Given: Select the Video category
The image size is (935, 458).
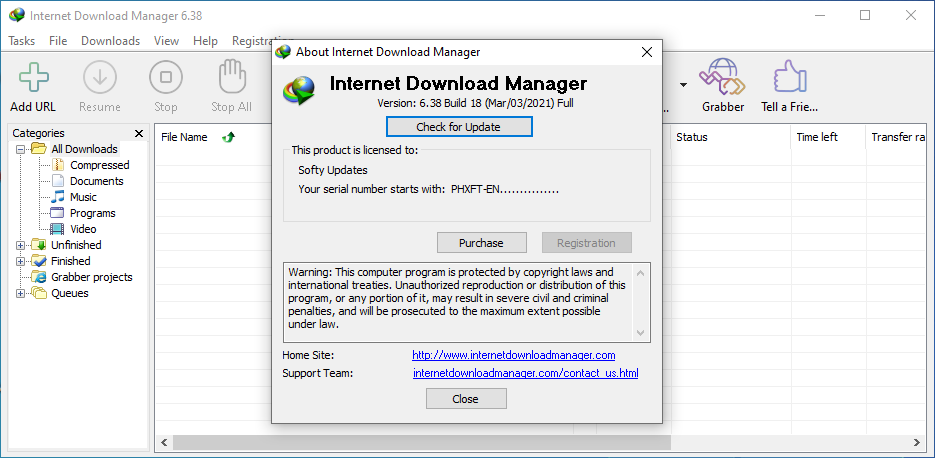Looking at the screenshot, I should click(83, 230).
